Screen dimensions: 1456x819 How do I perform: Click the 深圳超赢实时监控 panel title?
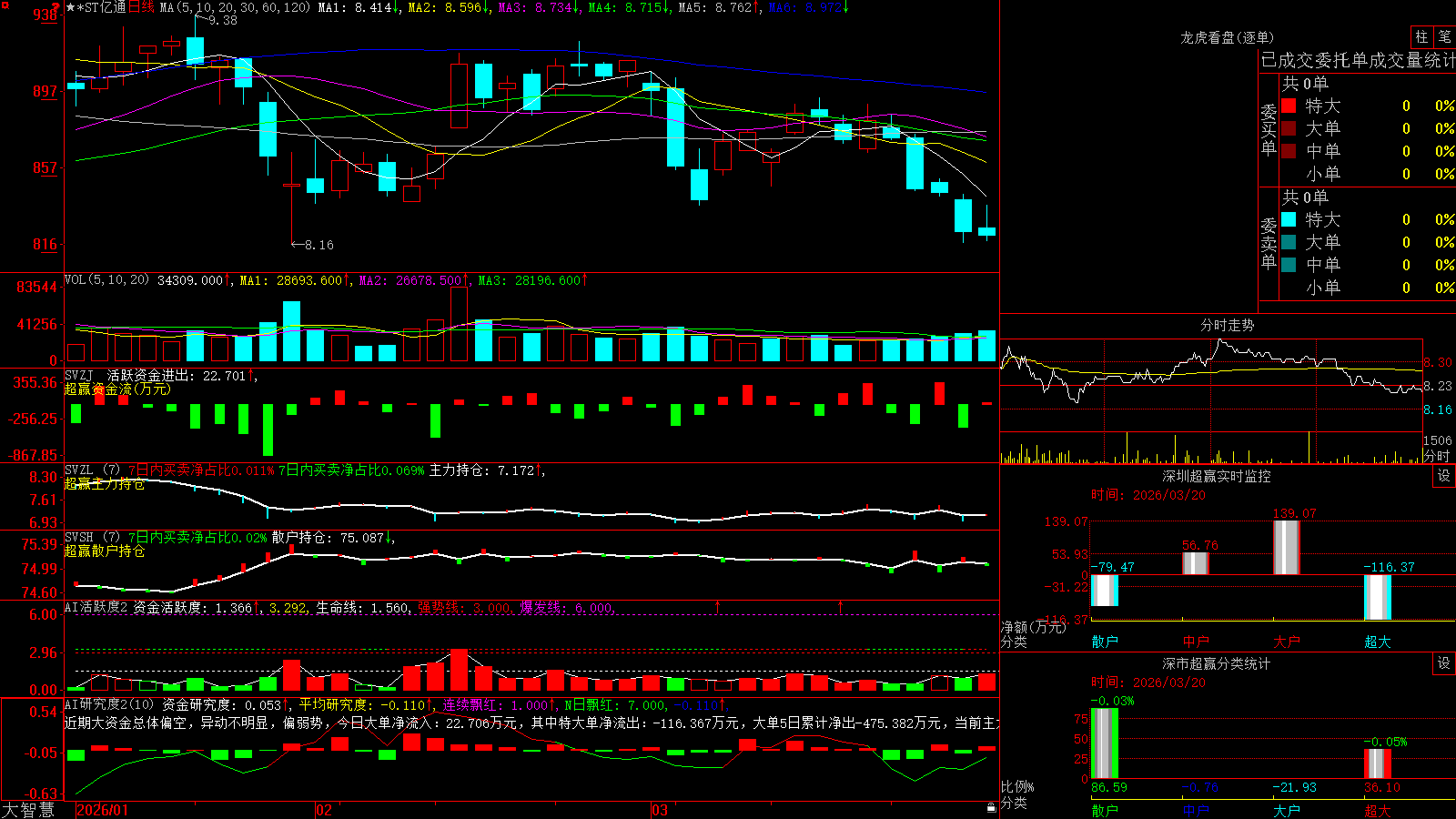tap(1217, 476)
